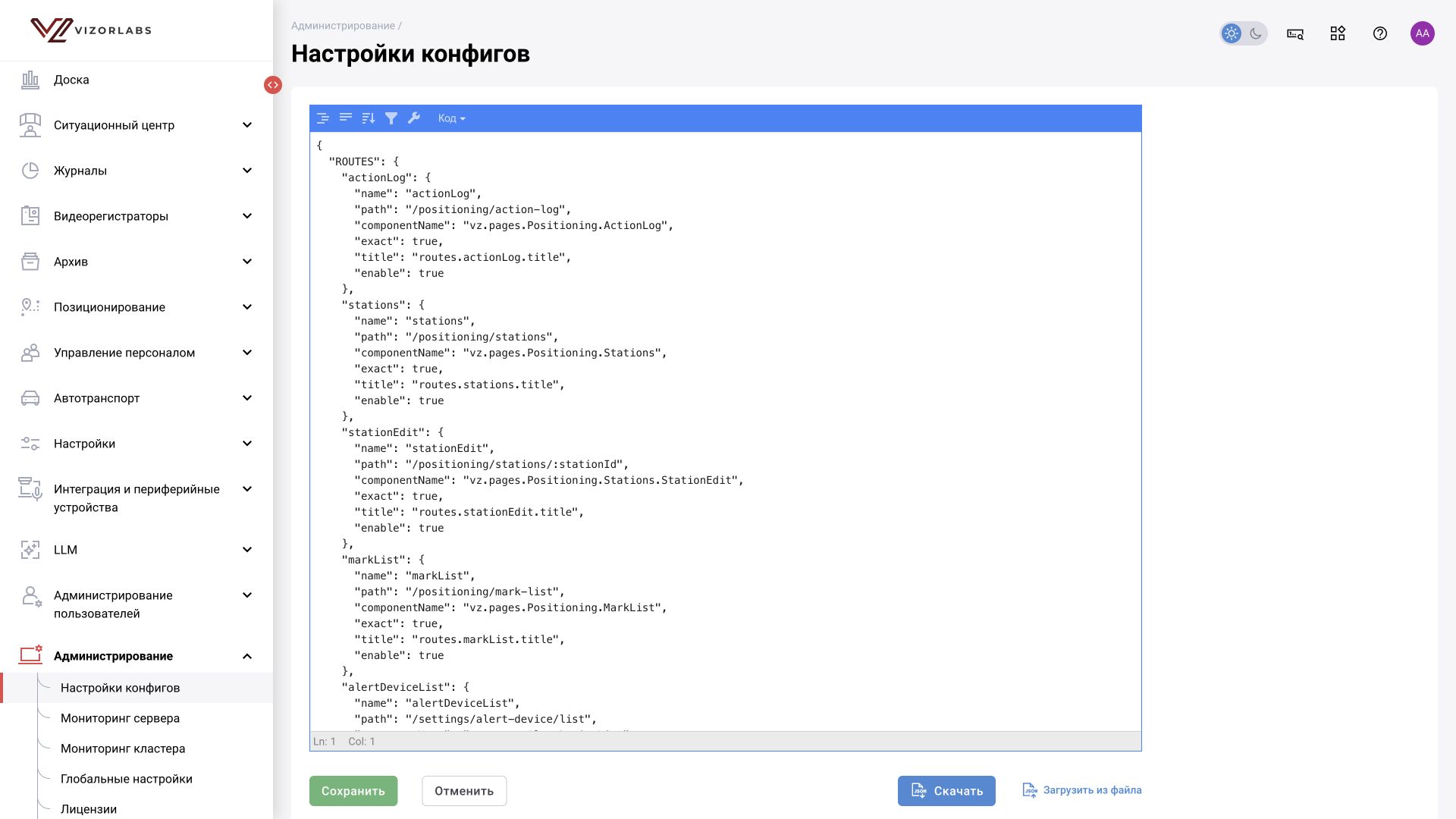Open the keyboard search icon in header
The image size is (1456, 819).
[1295, 33]
